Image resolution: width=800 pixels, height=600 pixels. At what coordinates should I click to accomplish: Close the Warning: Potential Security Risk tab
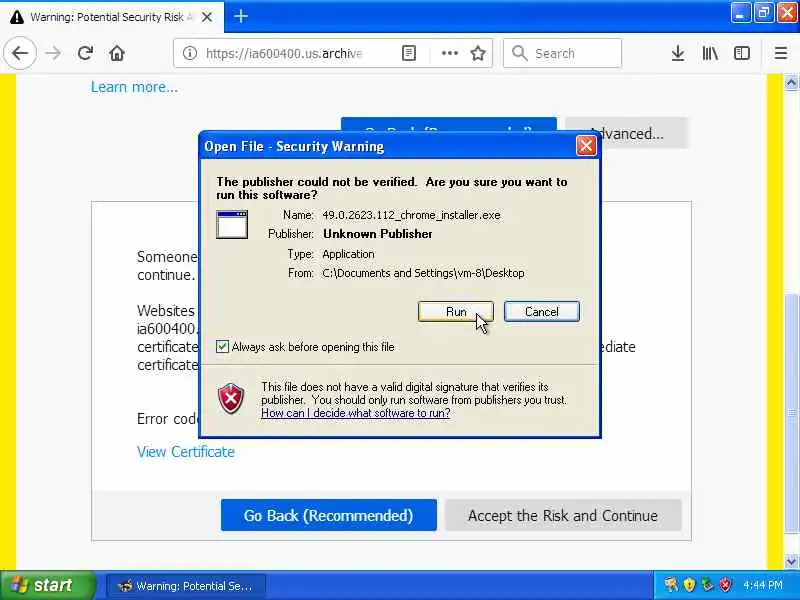(x=207, y=17)
